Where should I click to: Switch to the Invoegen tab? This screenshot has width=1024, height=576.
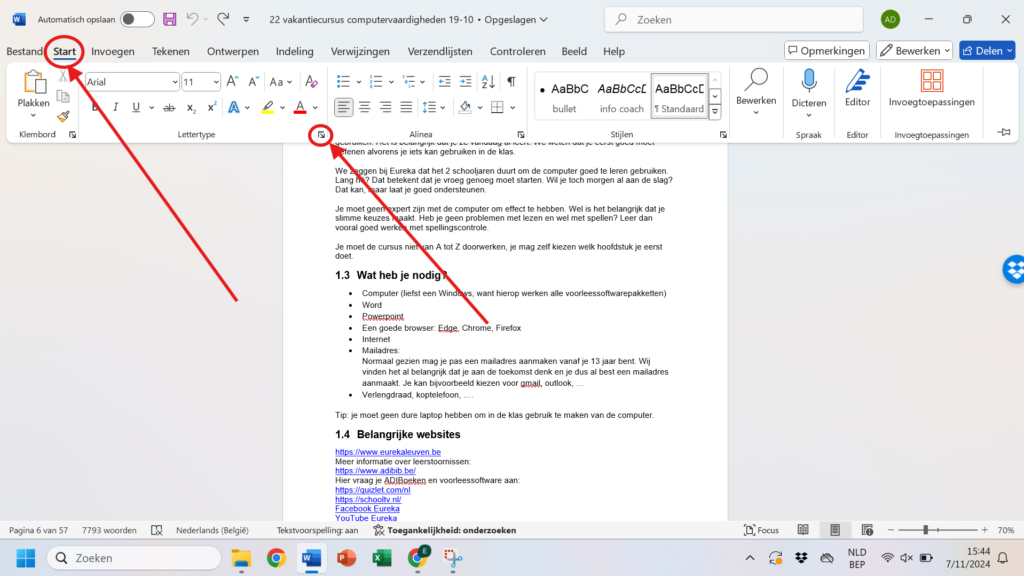(x=113, y=51)
